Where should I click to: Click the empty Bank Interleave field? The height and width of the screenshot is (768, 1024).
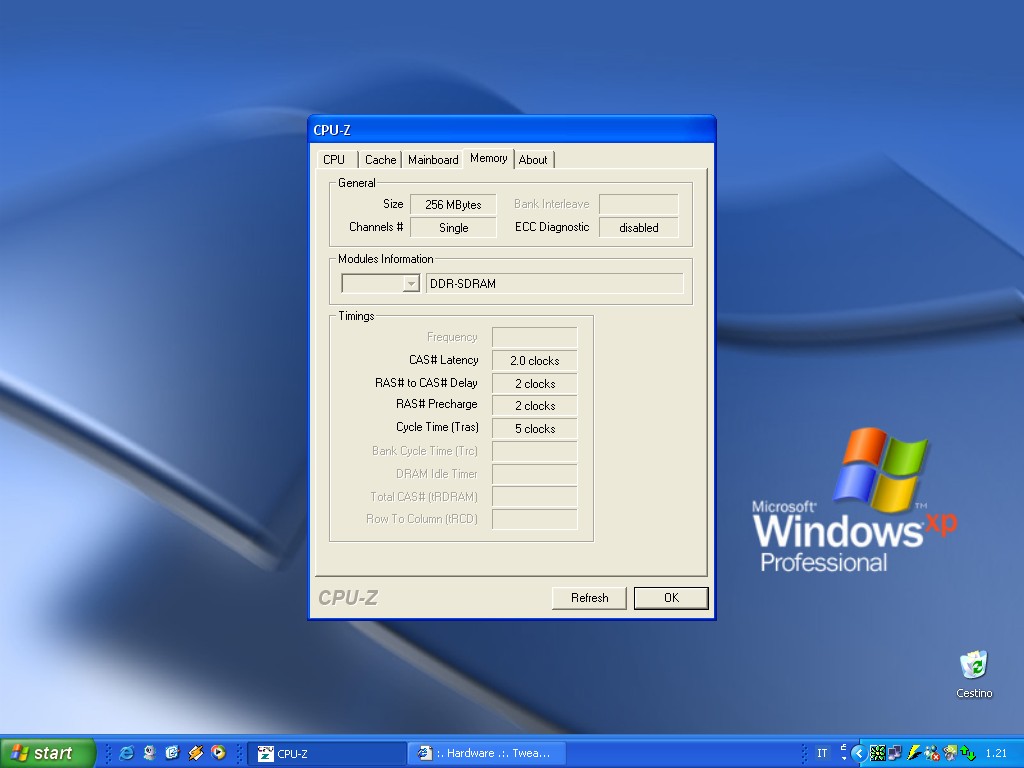[x=639, y=204]
